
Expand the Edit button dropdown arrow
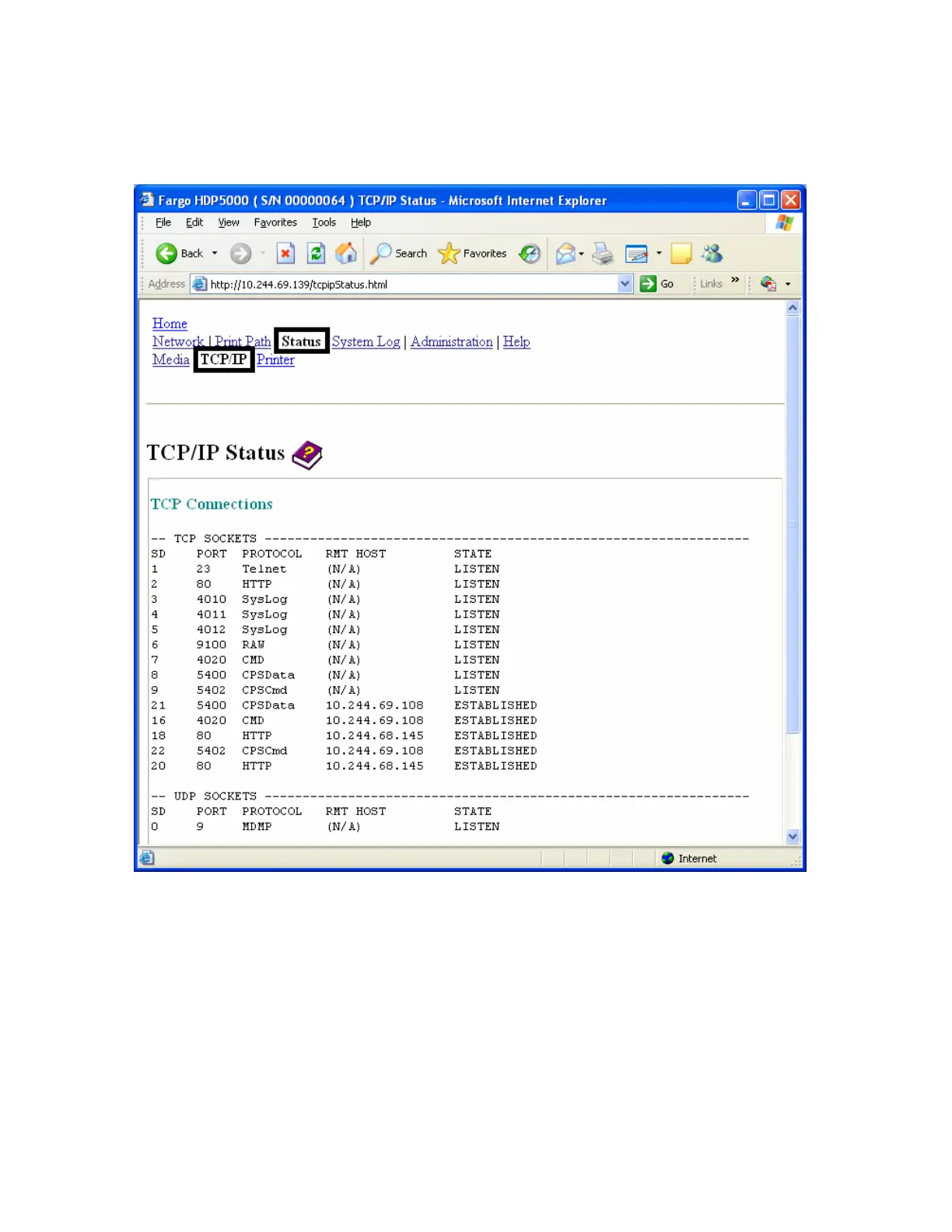pyautogui.click(x=659, y=254)
